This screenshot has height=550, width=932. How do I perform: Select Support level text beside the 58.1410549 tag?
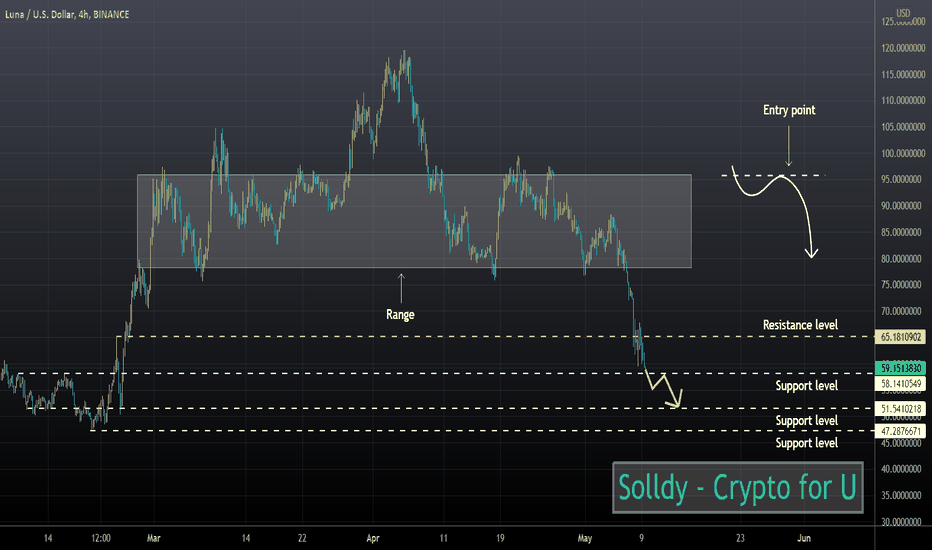(x=807, y=385)
